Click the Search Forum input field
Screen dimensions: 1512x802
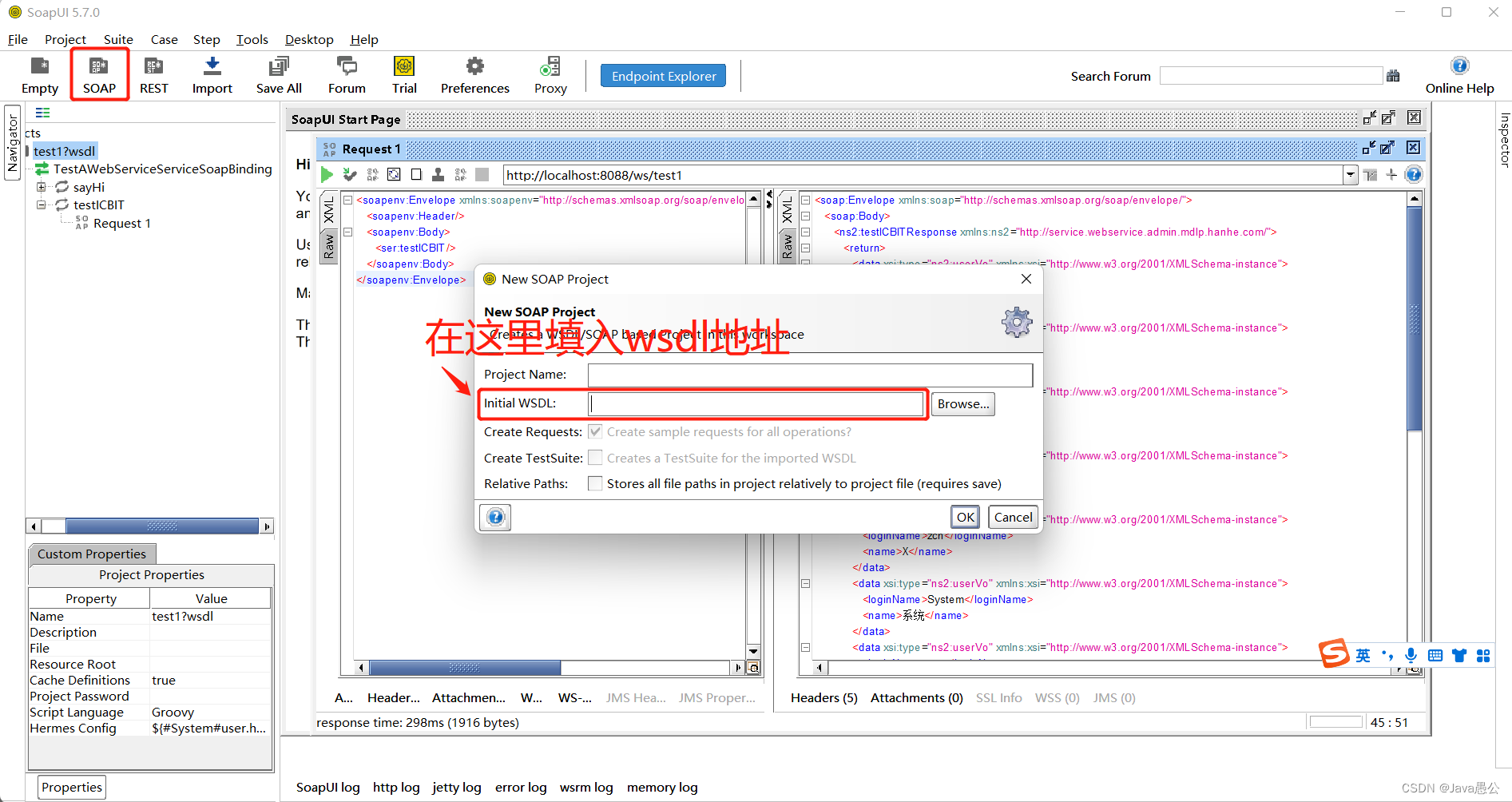click(x=1271, y=76)
